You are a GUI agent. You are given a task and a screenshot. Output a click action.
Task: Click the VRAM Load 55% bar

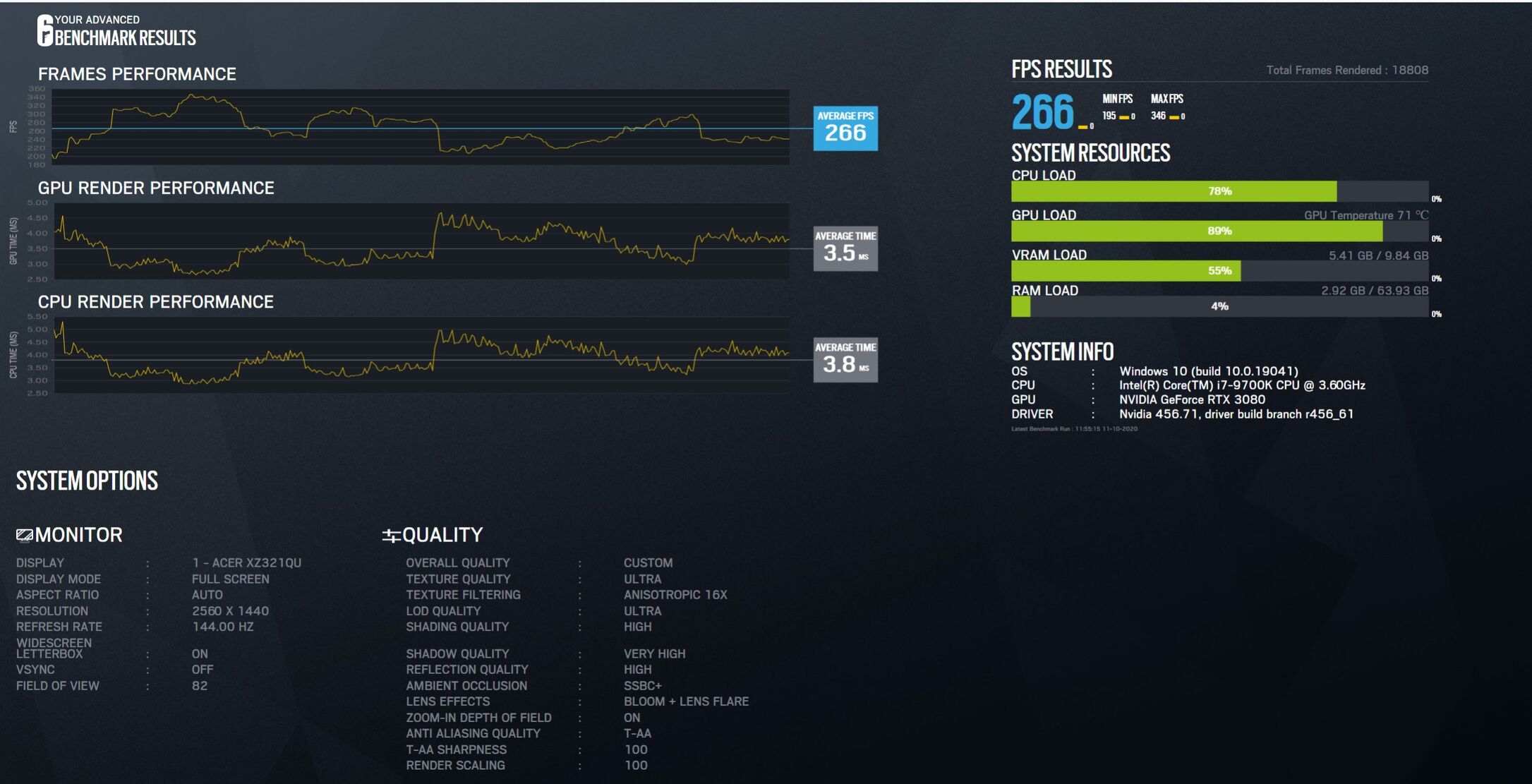pos(1219,271)
